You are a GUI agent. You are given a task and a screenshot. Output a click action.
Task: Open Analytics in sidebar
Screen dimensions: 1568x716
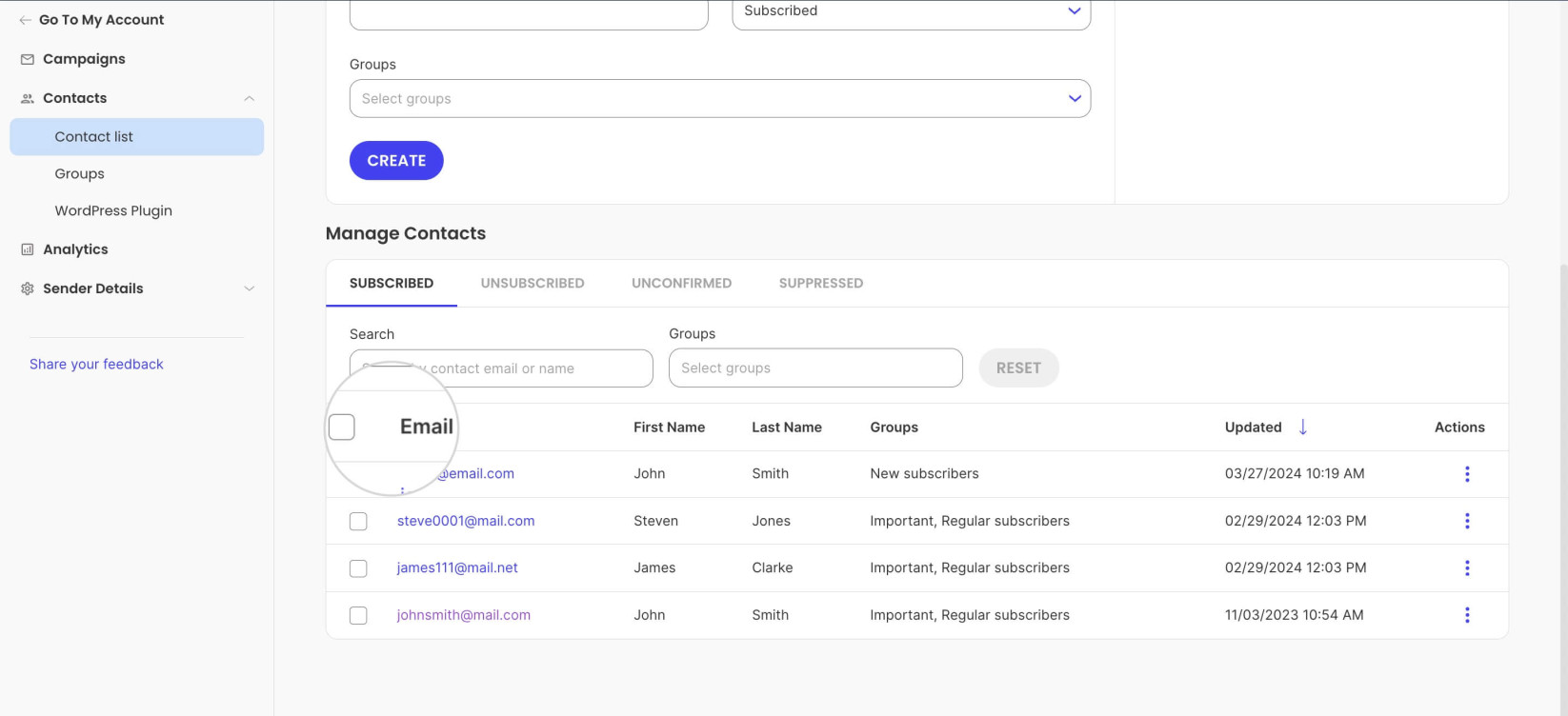pos(75,249)
